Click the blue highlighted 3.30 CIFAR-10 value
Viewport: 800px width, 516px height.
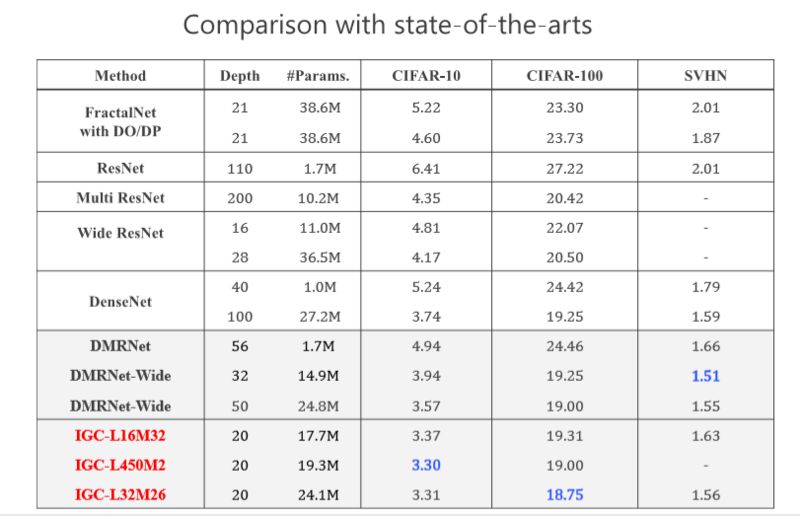click(x=427, y=465)
